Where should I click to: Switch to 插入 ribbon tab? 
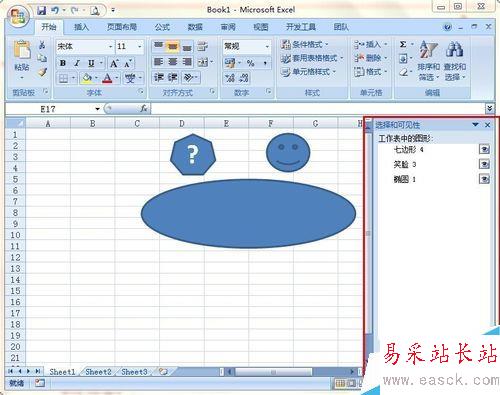click(81, 27)
